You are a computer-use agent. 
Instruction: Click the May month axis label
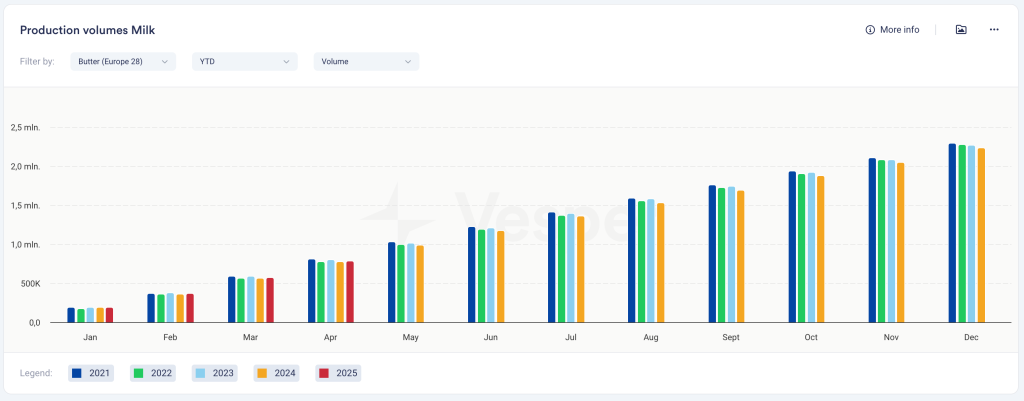411,338
